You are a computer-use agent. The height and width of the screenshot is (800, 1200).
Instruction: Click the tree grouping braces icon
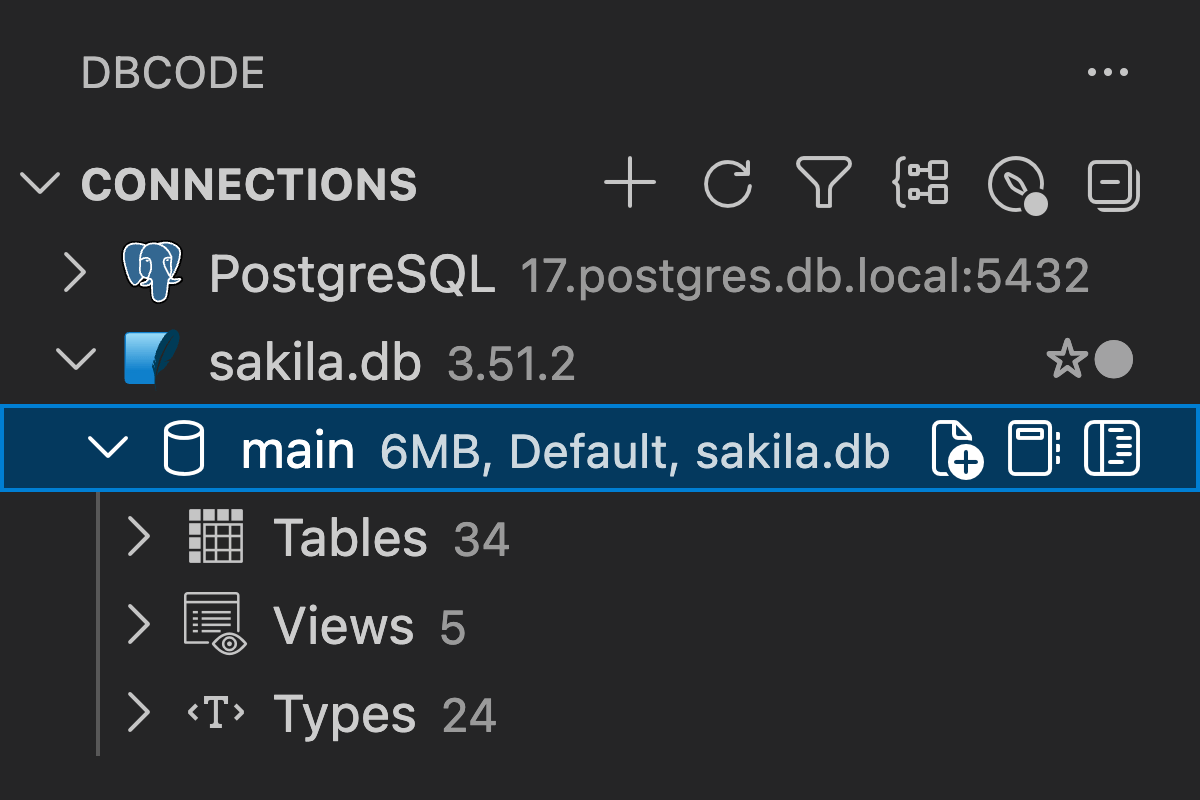pos(919,184)
